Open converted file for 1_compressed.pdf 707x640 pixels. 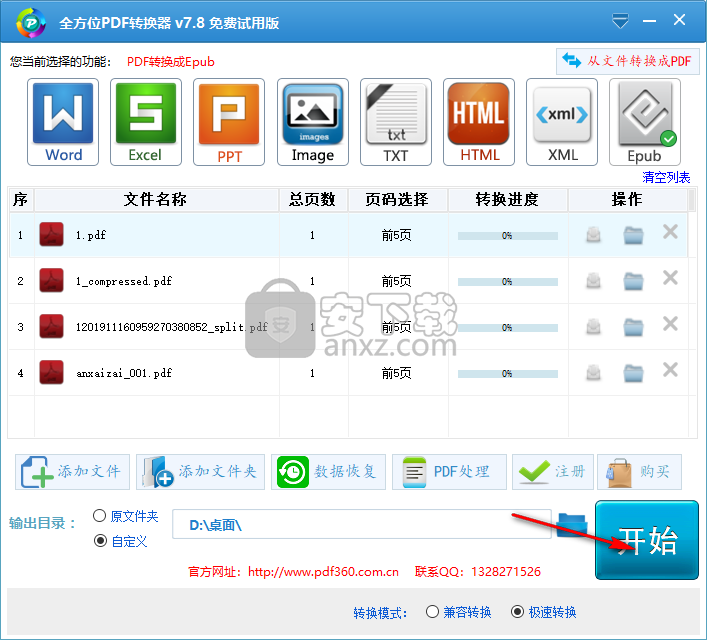(593, 281)
